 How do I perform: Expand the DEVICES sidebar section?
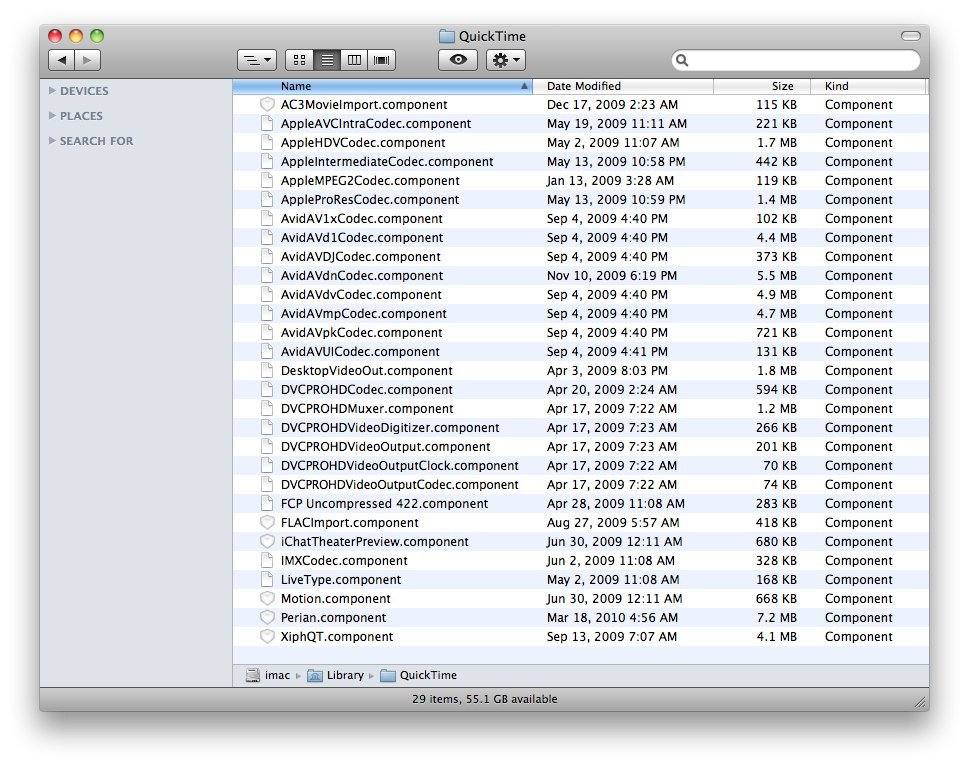(53, 91)
